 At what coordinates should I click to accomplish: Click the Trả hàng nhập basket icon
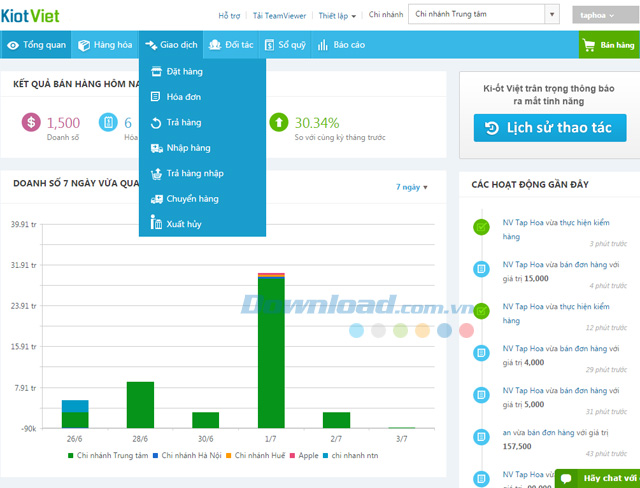coord(156,174)
